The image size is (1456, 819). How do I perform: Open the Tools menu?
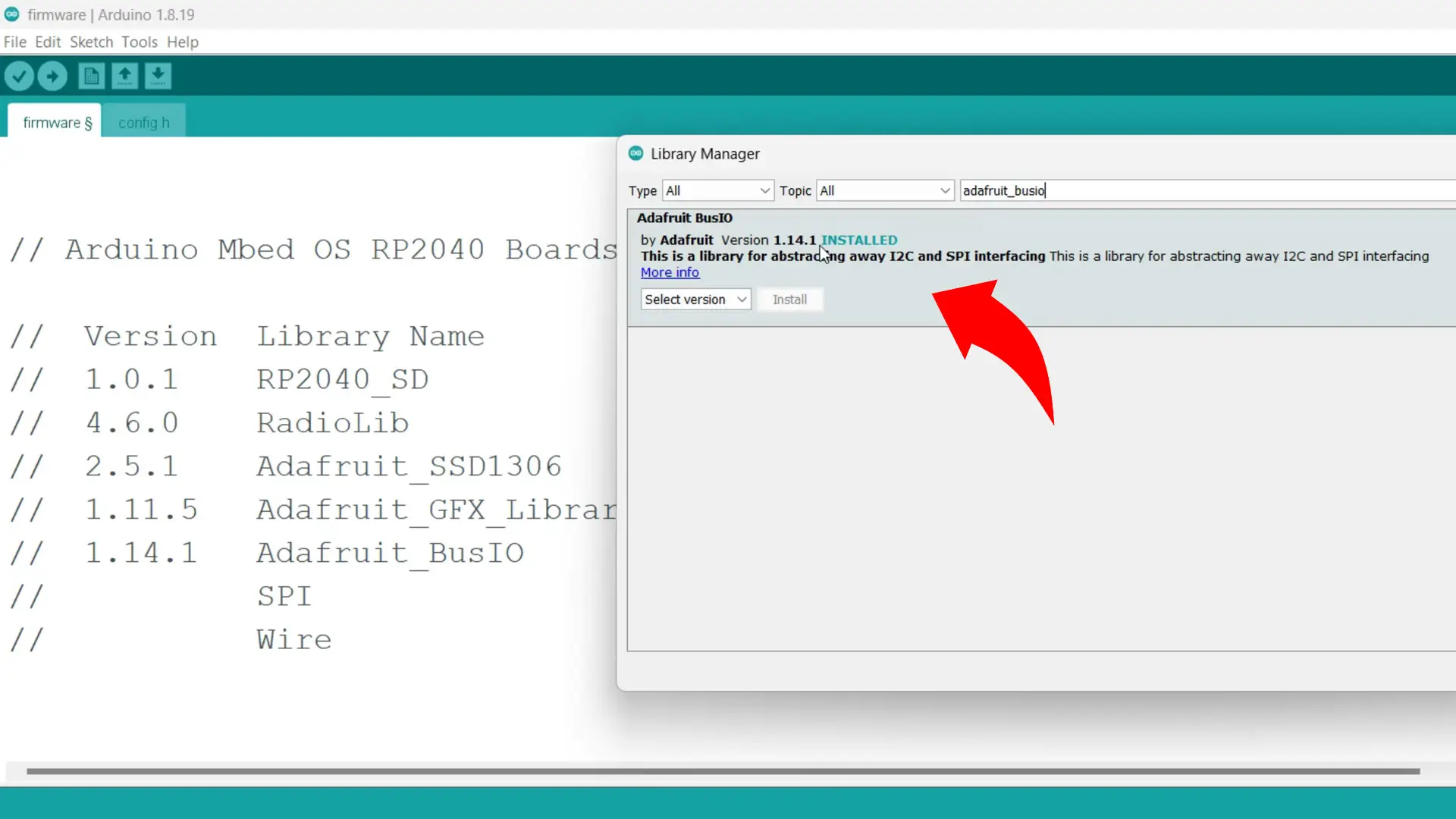[x=140, y=42]
